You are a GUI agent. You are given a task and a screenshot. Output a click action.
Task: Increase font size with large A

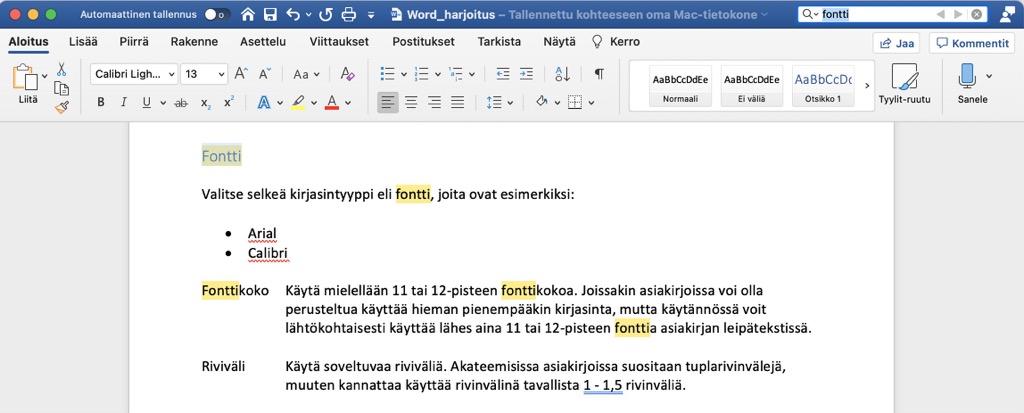coord(241,74)
